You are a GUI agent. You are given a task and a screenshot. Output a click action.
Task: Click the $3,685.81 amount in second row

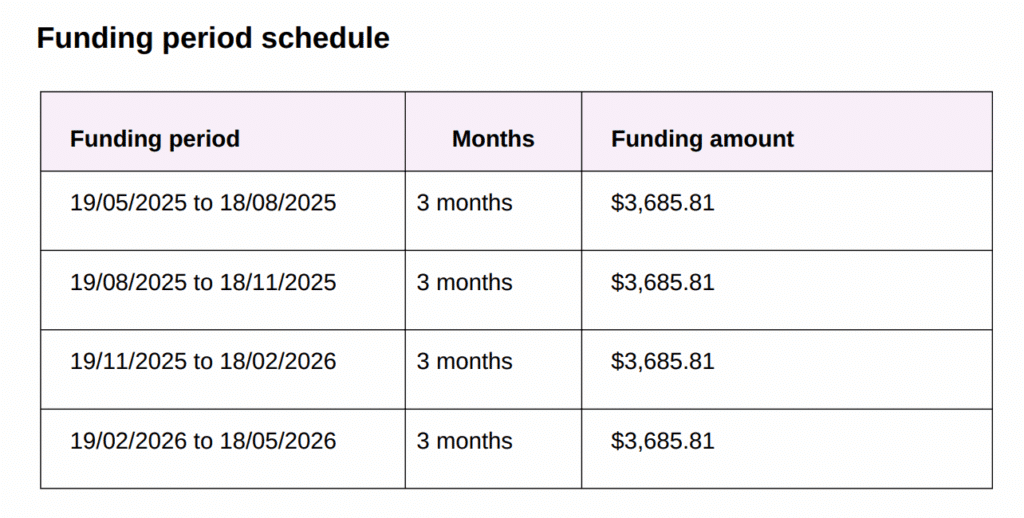pos(663,282)
